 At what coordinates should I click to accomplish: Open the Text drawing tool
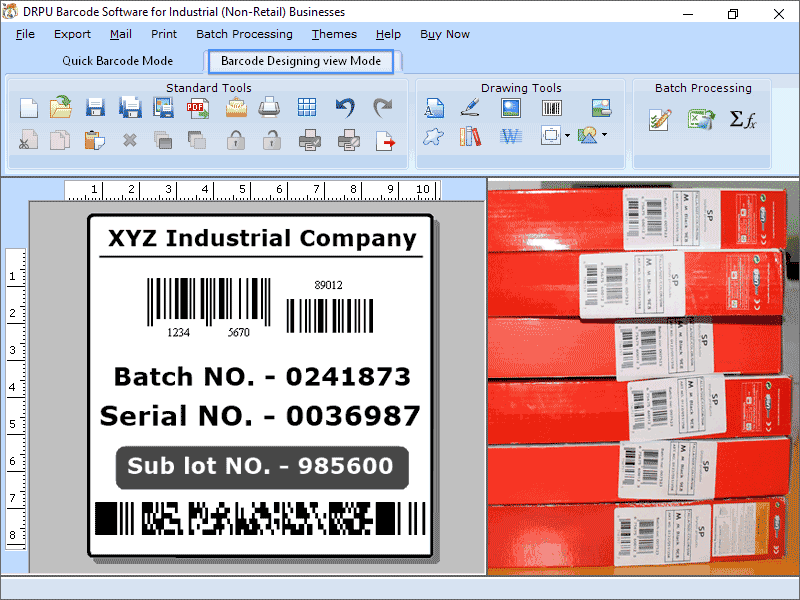click(x=434, y=108)
